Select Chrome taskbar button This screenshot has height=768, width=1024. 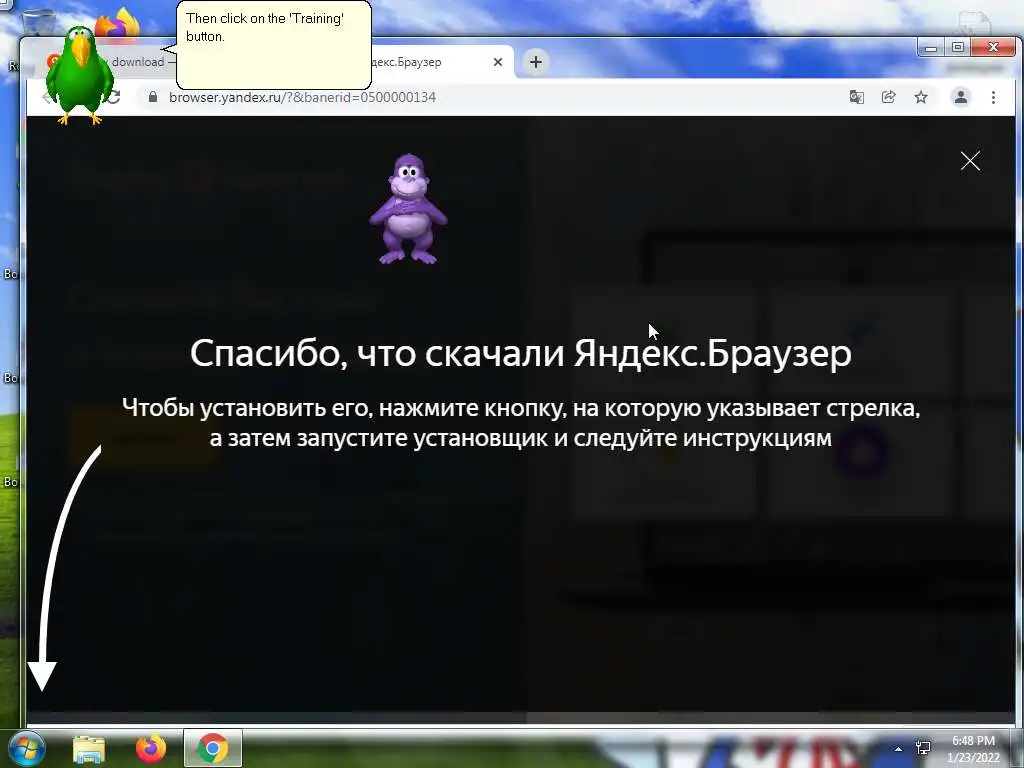213,748
